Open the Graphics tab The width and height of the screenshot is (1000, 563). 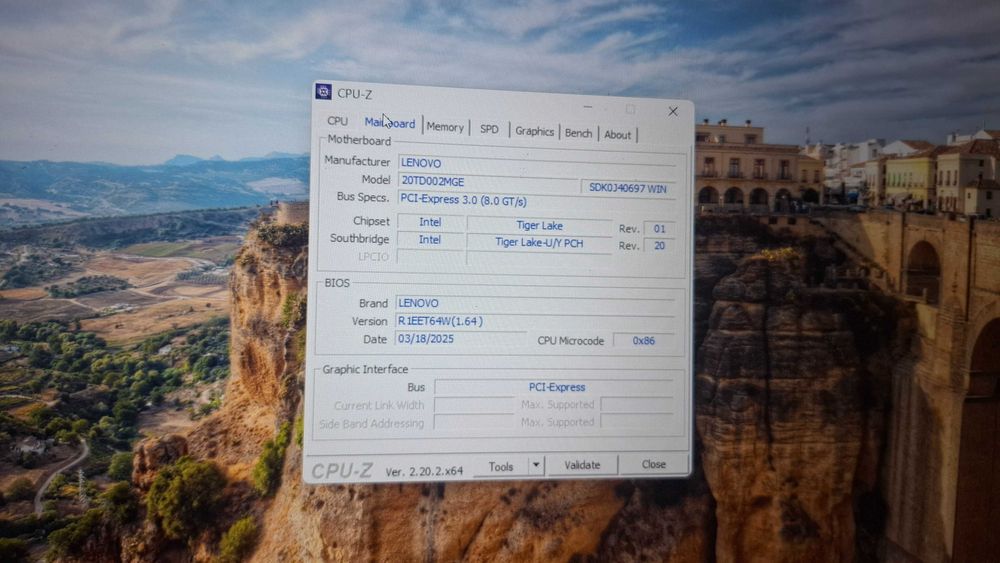pos(534,131)
